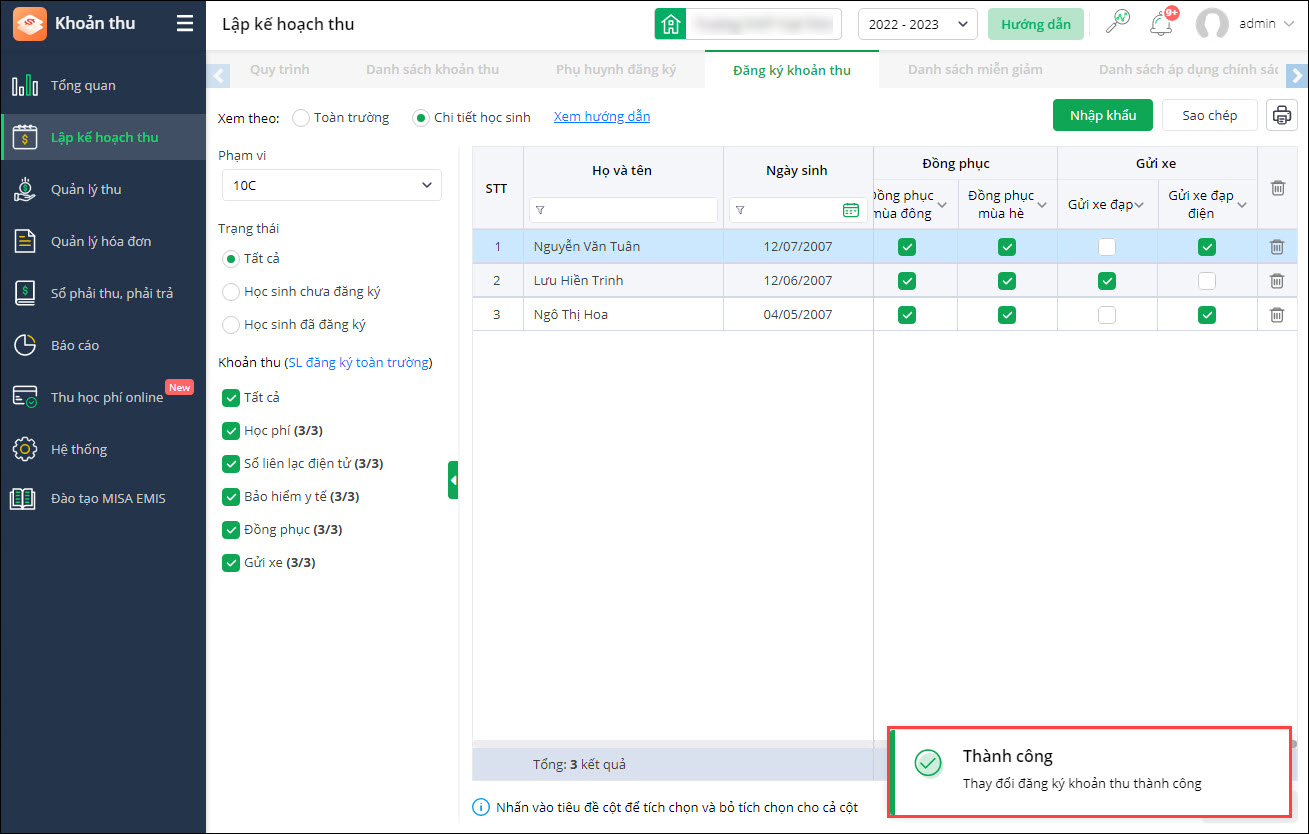The image size is (1309, 834).
Task: Switch to the Danh sách miễn giảm tab
Action: pos(974,70)
